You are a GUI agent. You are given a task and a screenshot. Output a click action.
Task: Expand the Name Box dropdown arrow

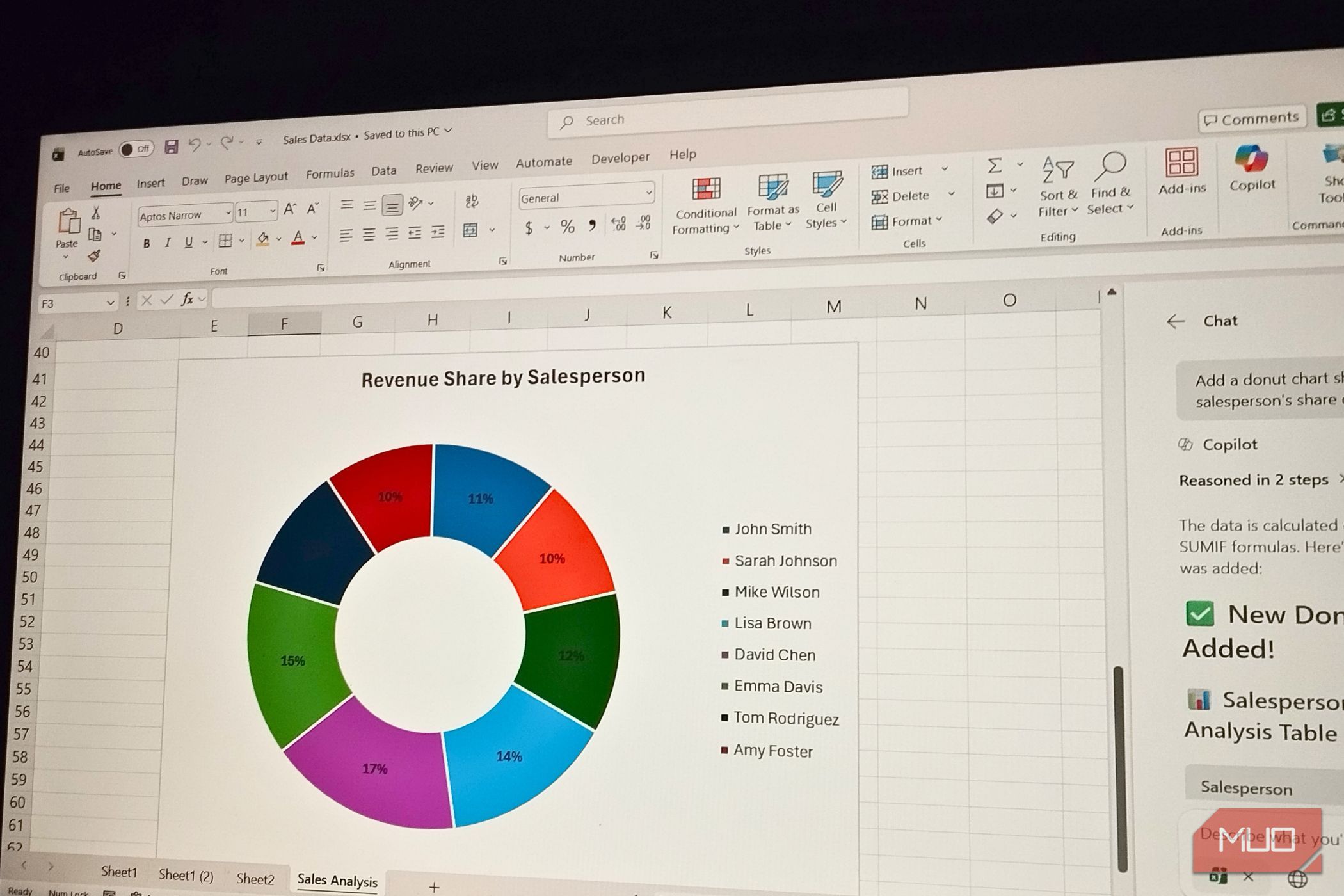pos(110,302)
